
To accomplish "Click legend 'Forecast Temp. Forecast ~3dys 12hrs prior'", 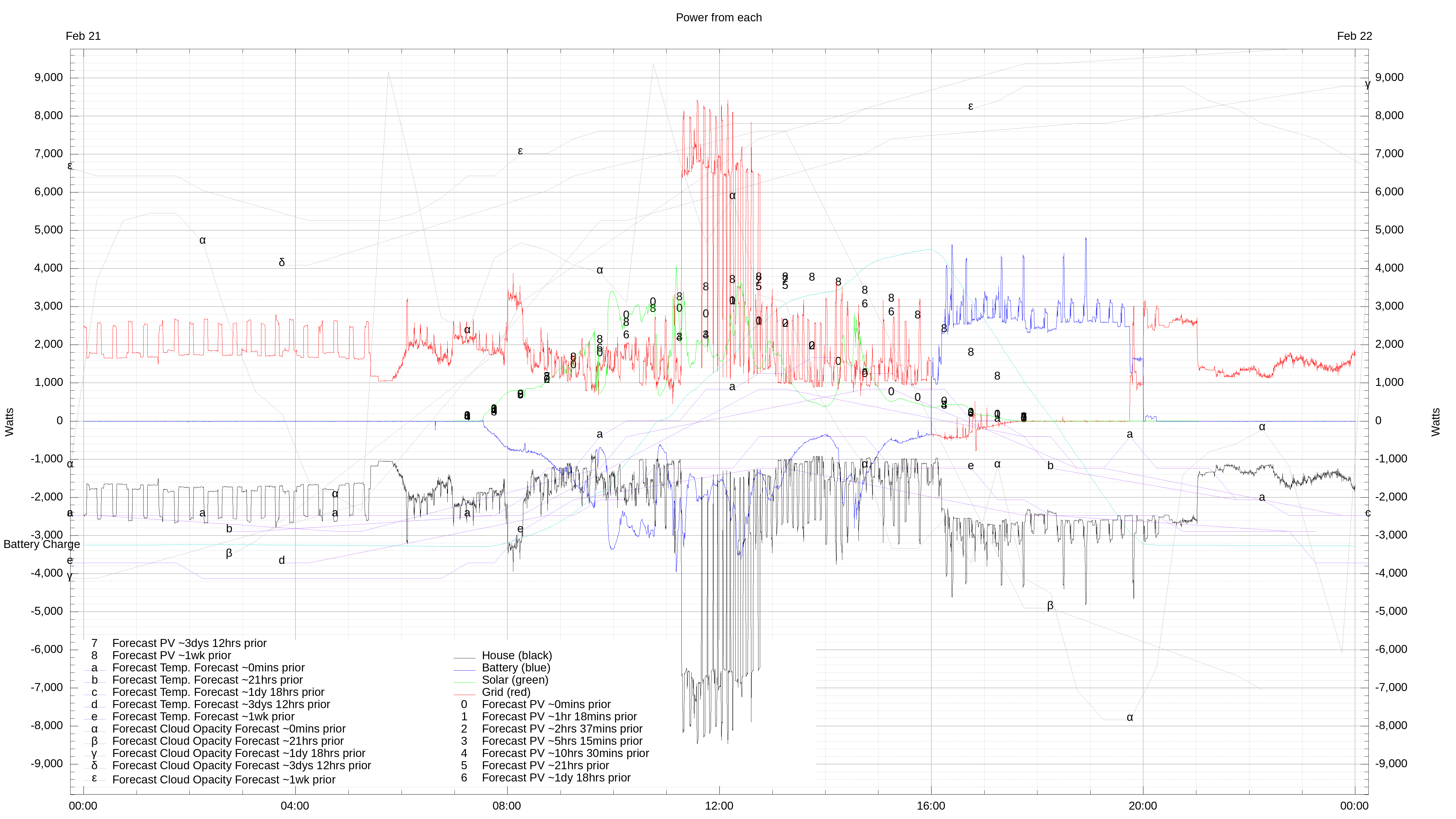I will point(221,704).
